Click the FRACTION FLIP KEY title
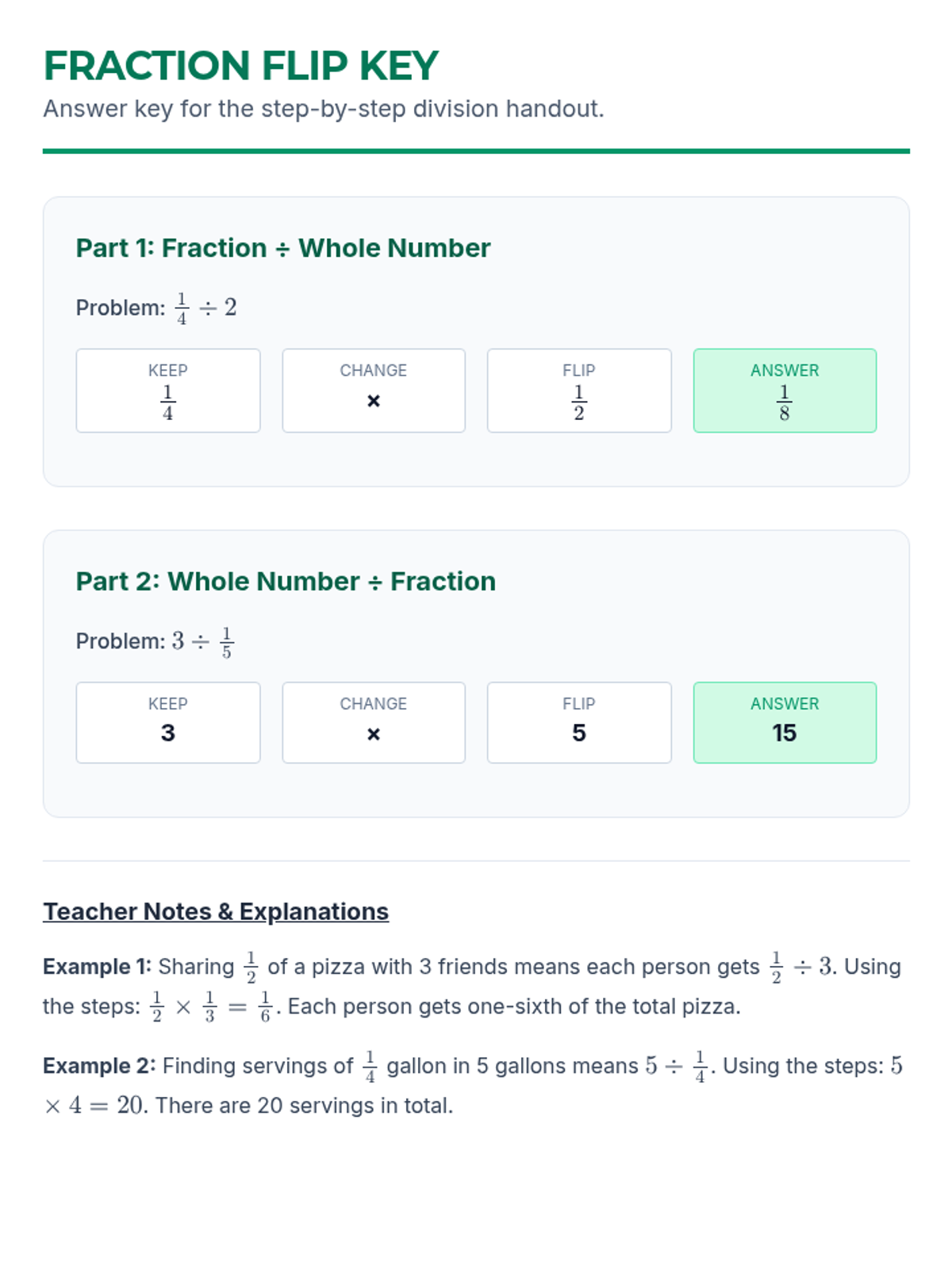 pyautogui.click(x=240, y=66)
